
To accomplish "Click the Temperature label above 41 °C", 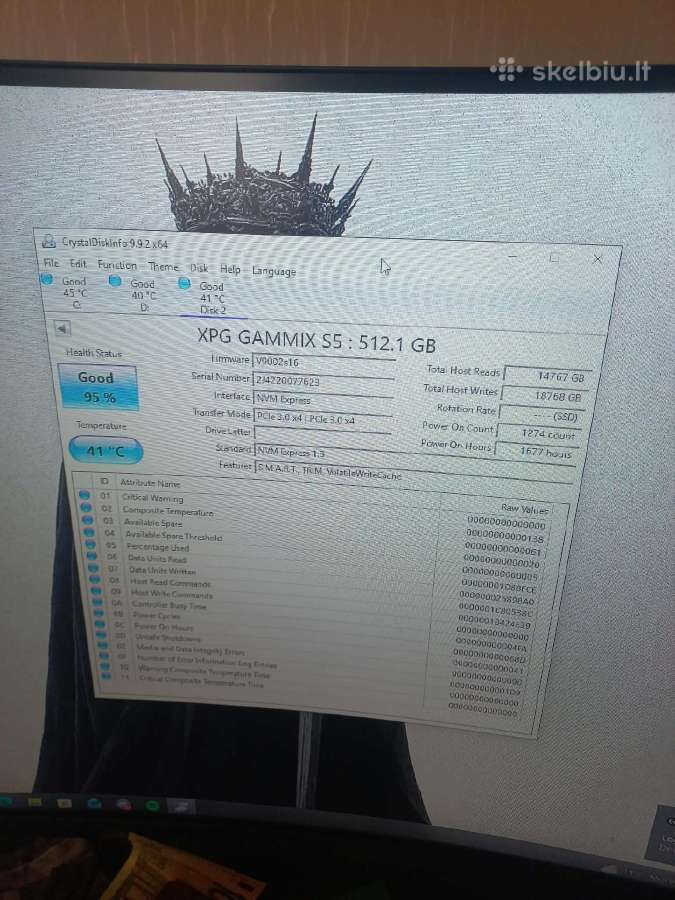I will pyautogui.click(x=101, y=425).
